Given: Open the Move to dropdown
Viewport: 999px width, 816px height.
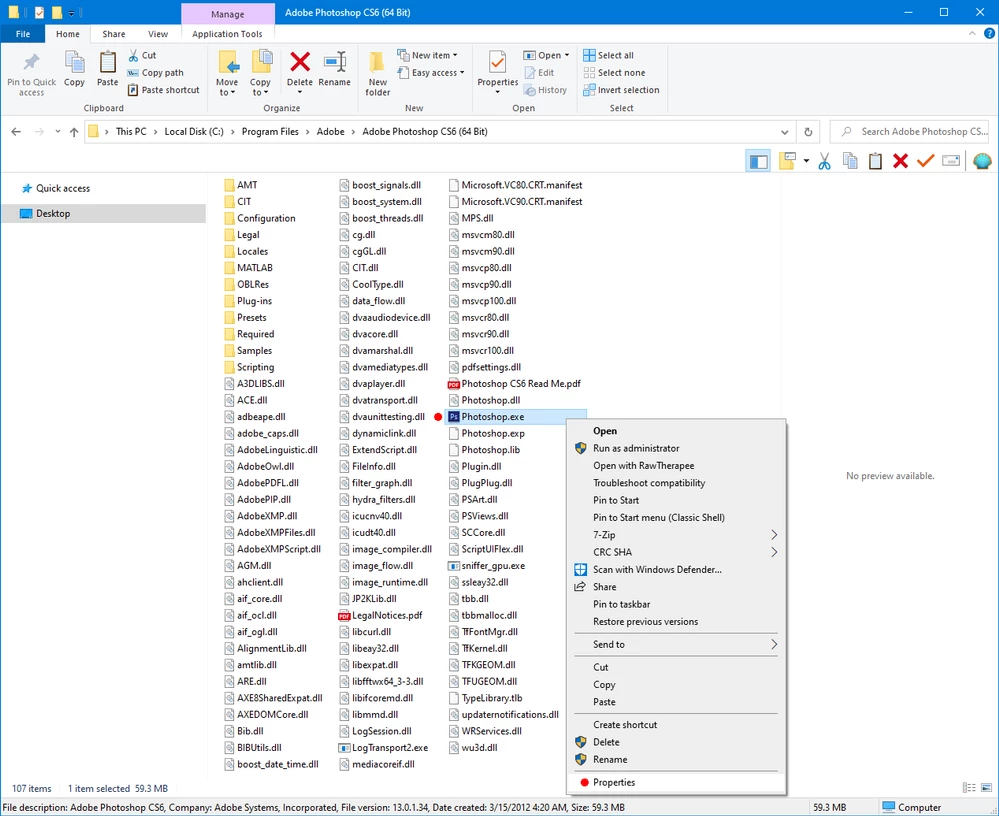Looking at the screenshot, I should (227, 87).
